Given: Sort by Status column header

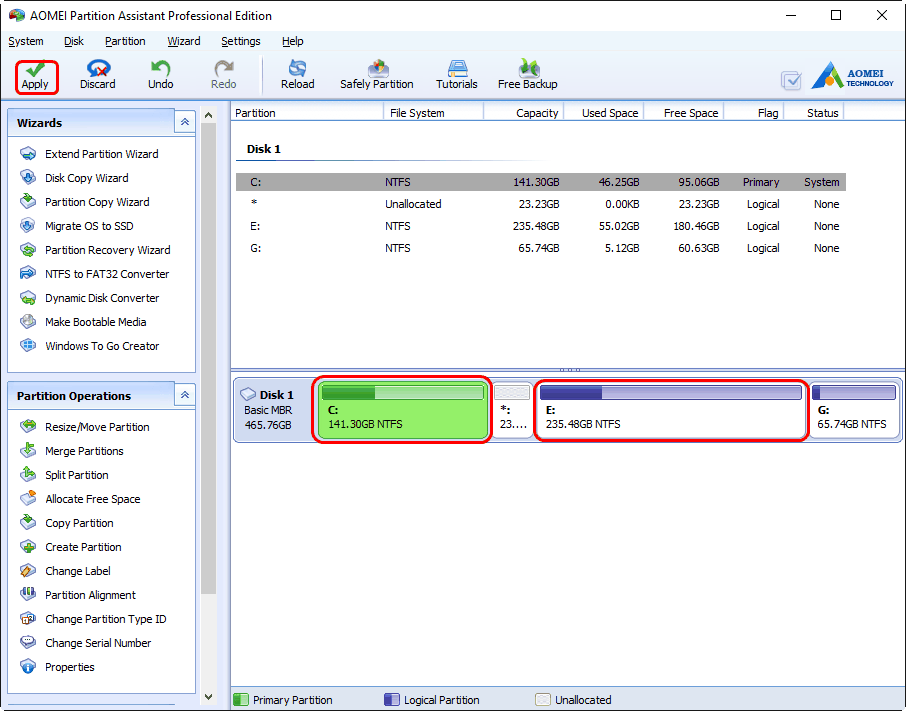Looking at the screenshot, I should tap(814, 113).
